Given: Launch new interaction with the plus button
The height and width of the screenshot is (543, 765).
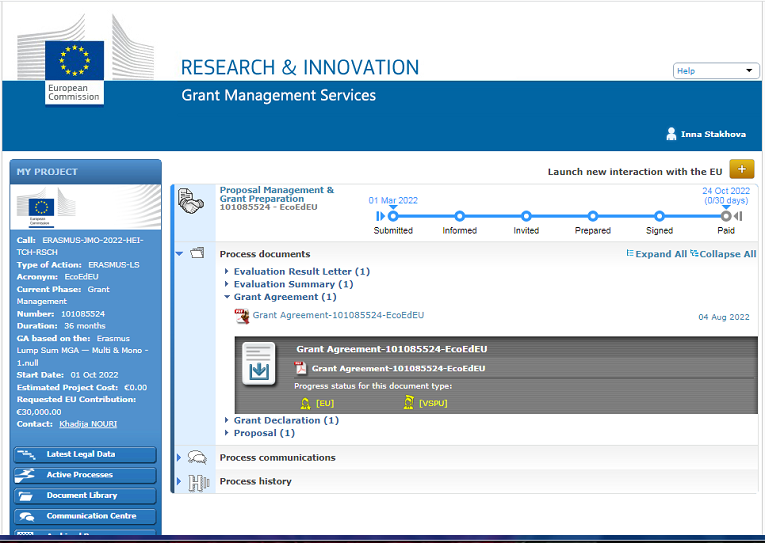Looking at the screenshot, I should 742,169.
